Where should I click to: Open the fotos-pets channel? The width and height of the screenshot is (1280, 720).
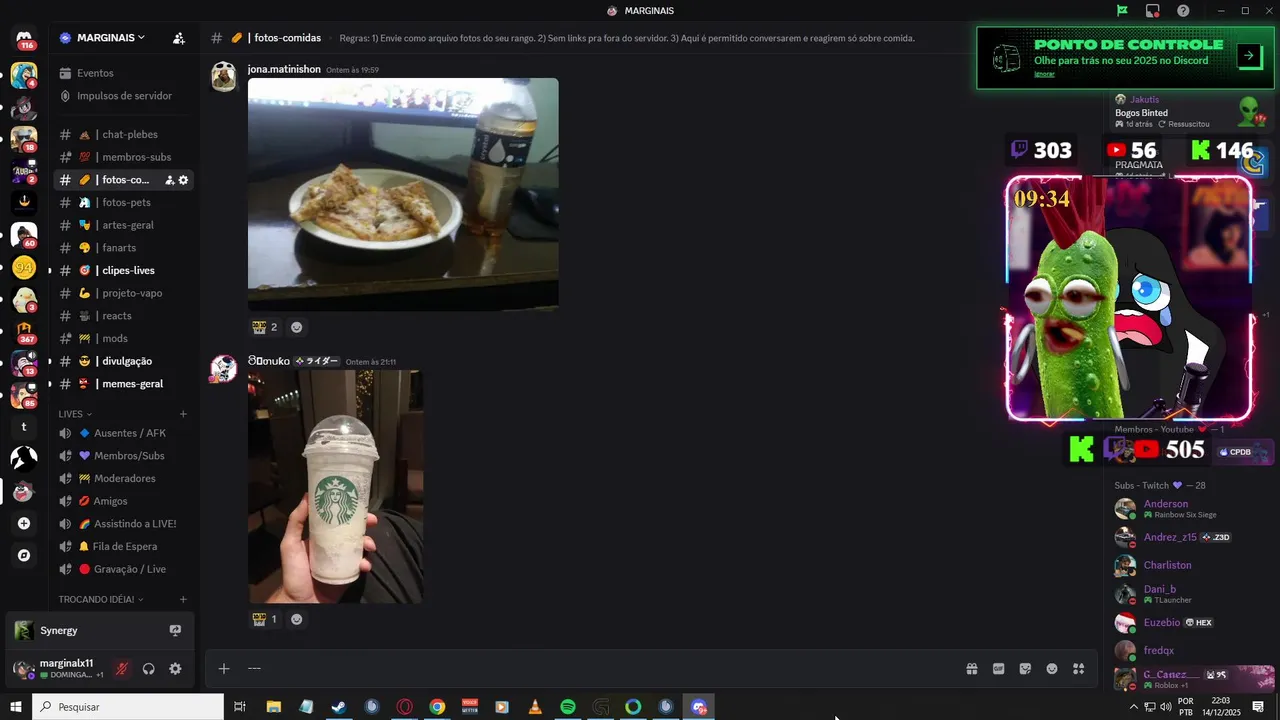(122, 202)
